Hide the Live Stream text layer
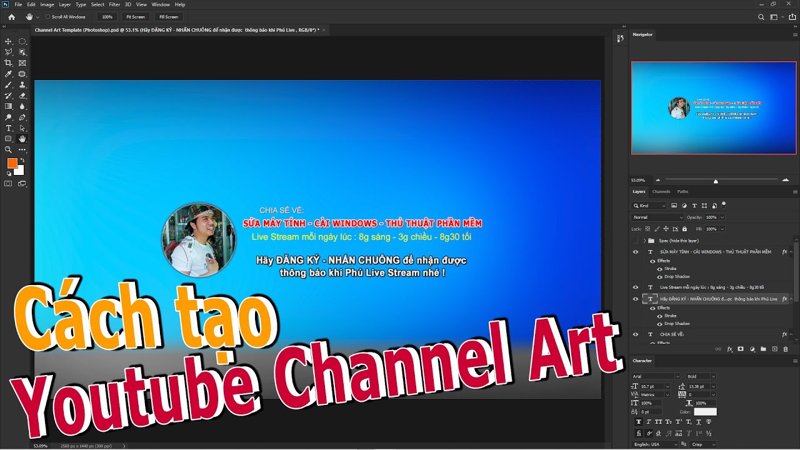 pyautogui.click(x=636, y=287)
